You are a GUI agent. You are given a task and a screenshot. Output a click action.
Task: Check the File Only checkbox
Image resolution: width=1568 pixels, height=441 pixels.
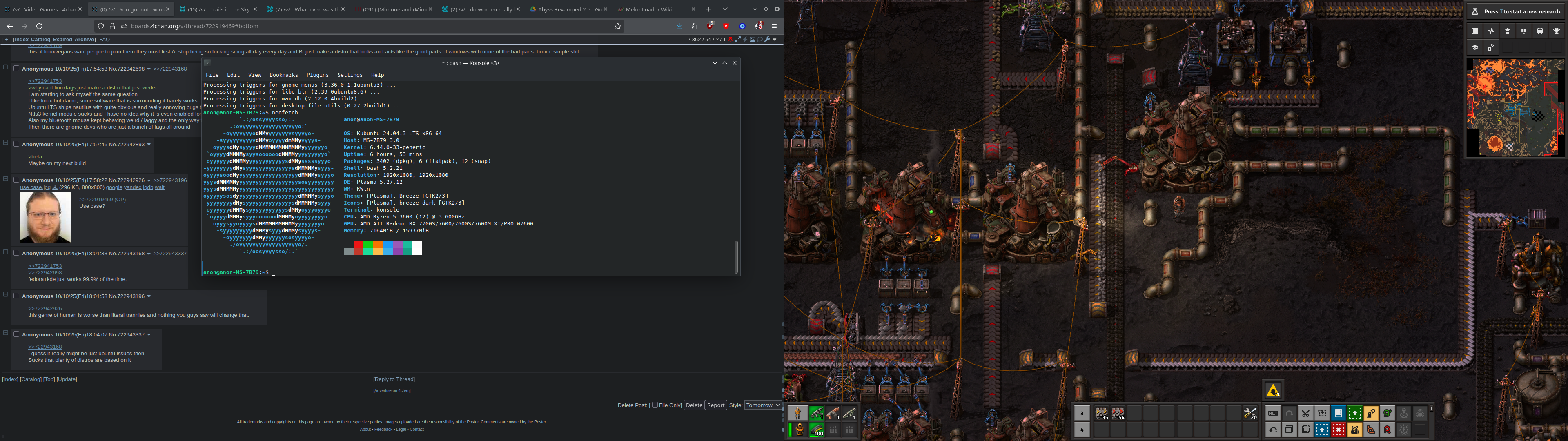654,405
